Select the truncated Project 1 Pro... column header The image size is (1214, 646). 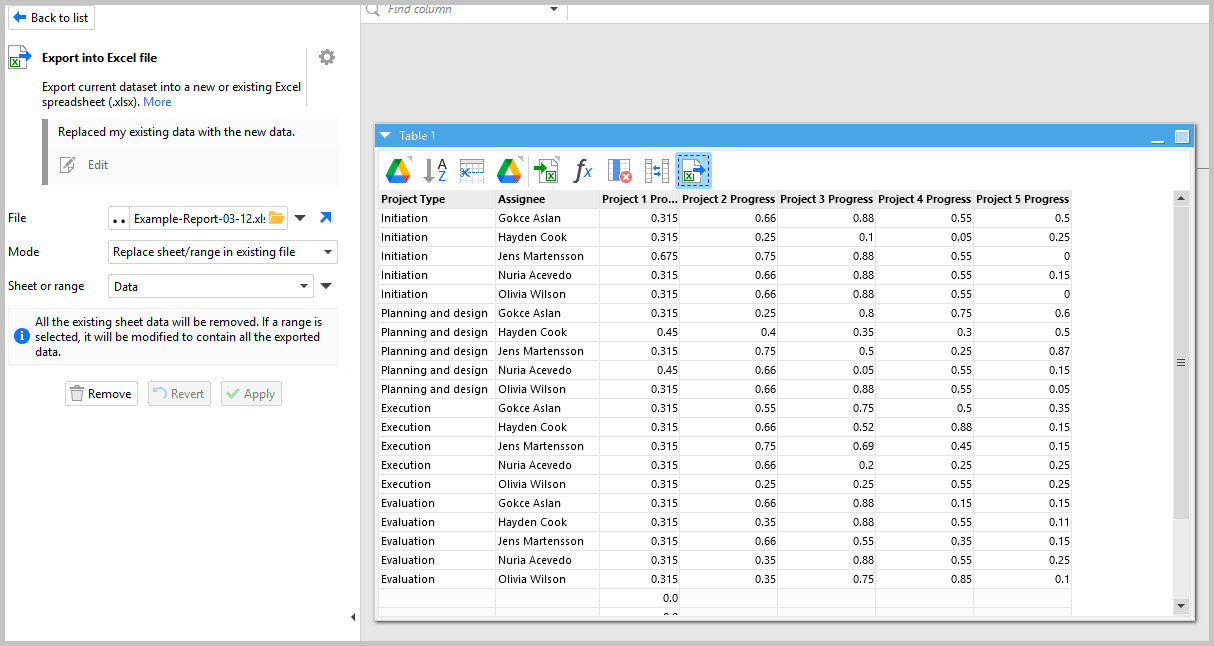[640, 199]
